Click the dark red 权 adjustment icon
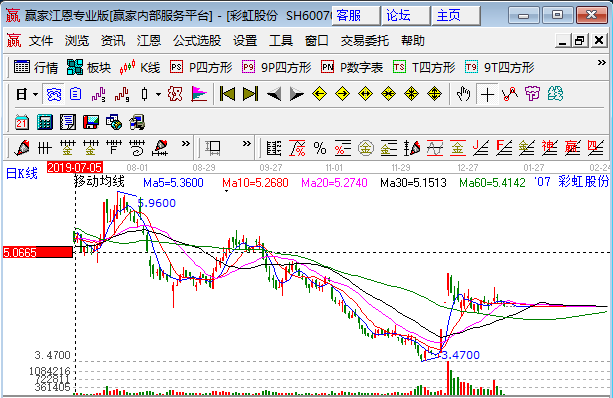This screenshot has width=613, height=398. point(175,94)
